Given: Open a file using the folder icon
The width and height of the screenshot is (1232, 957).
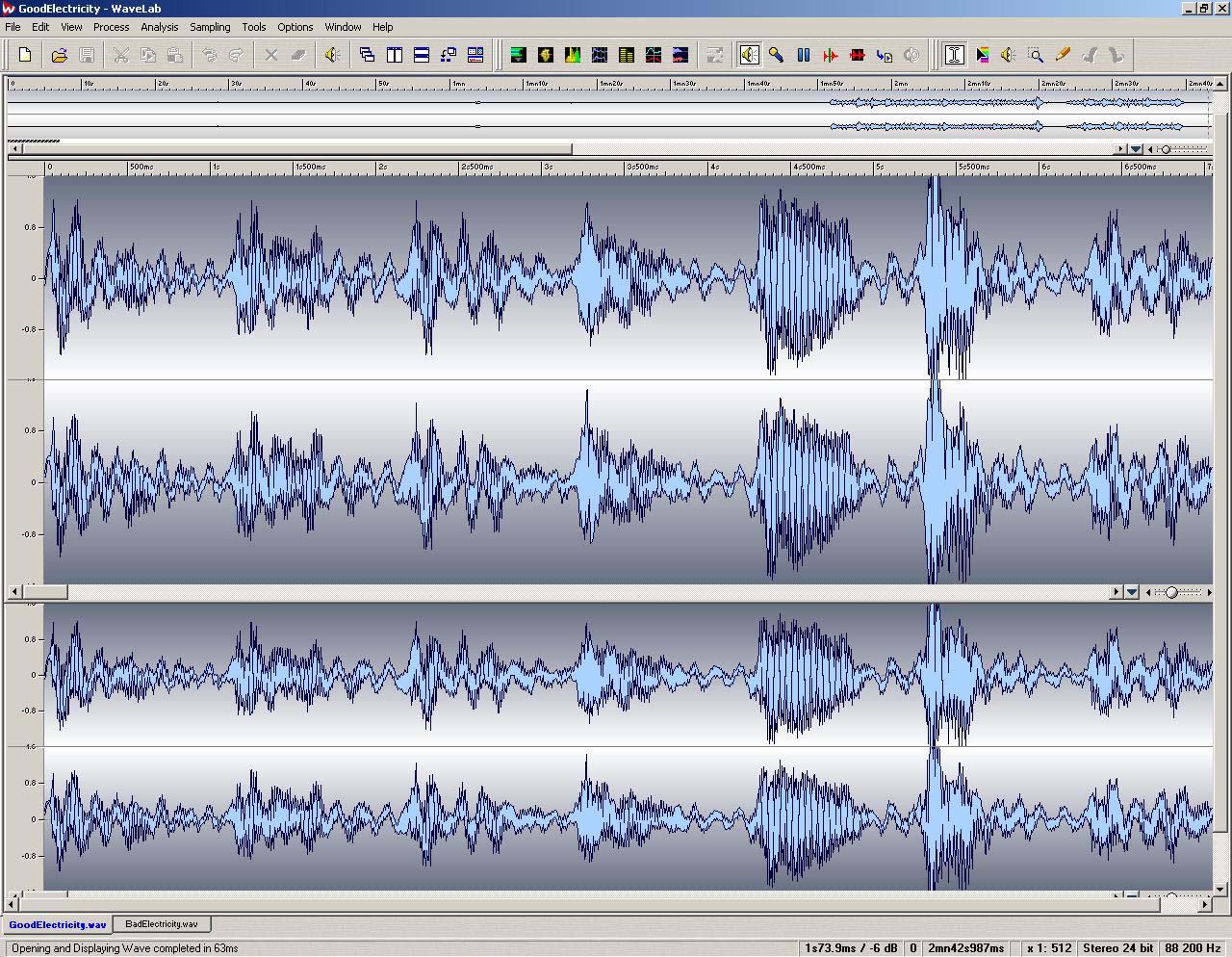Looking at the screenshot, I should [60, 55].
